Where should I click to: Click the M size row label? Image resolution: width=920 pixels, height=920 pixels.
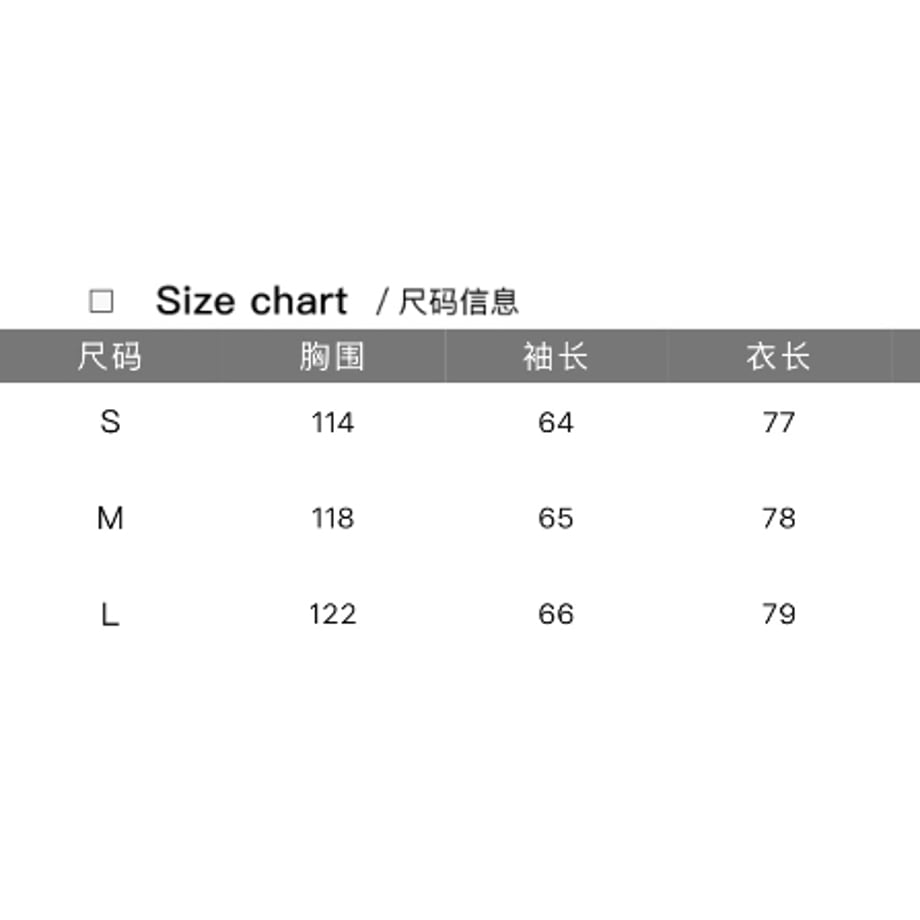click(x=110, y=518)
